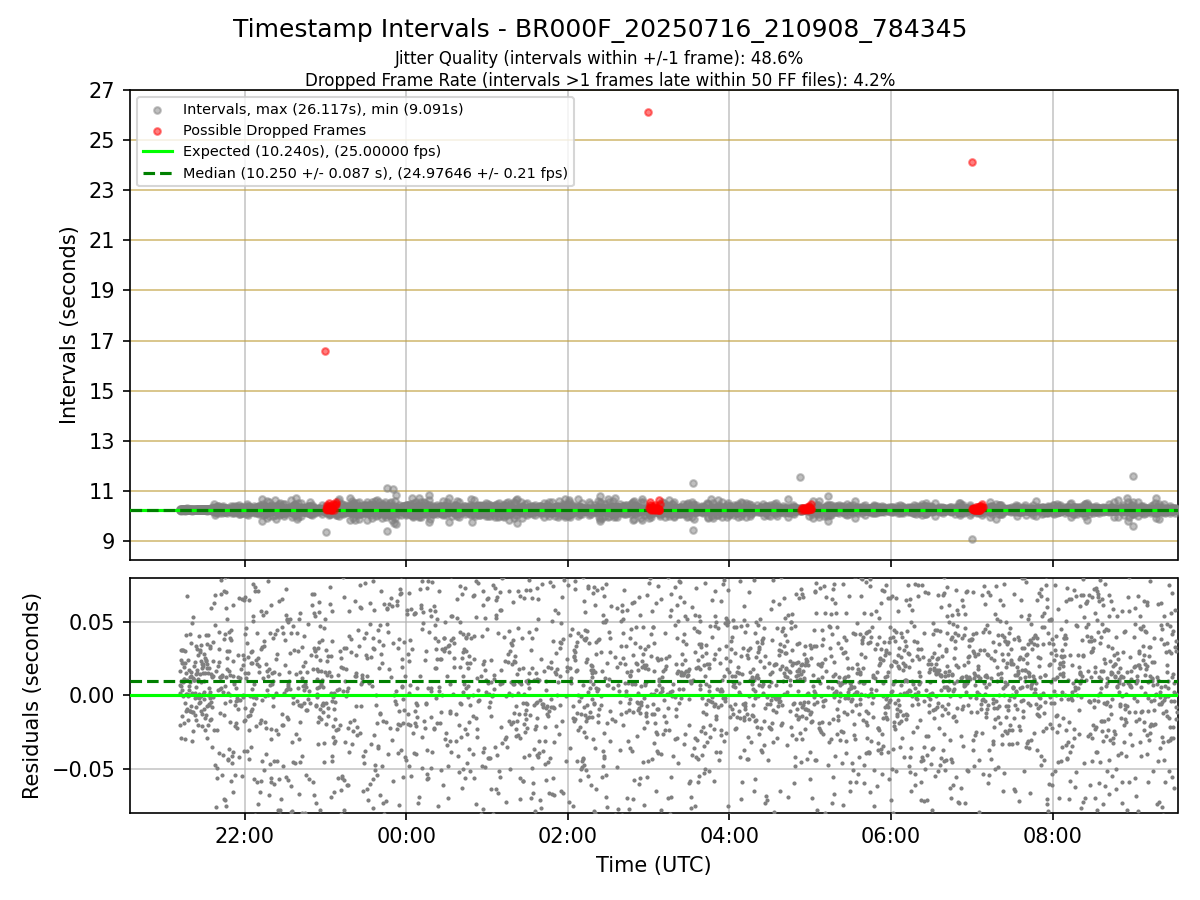
Task: Click legend entry 'Intervals, max (26.117s), min (9.091s)'
Action: [x=322, y=108]
